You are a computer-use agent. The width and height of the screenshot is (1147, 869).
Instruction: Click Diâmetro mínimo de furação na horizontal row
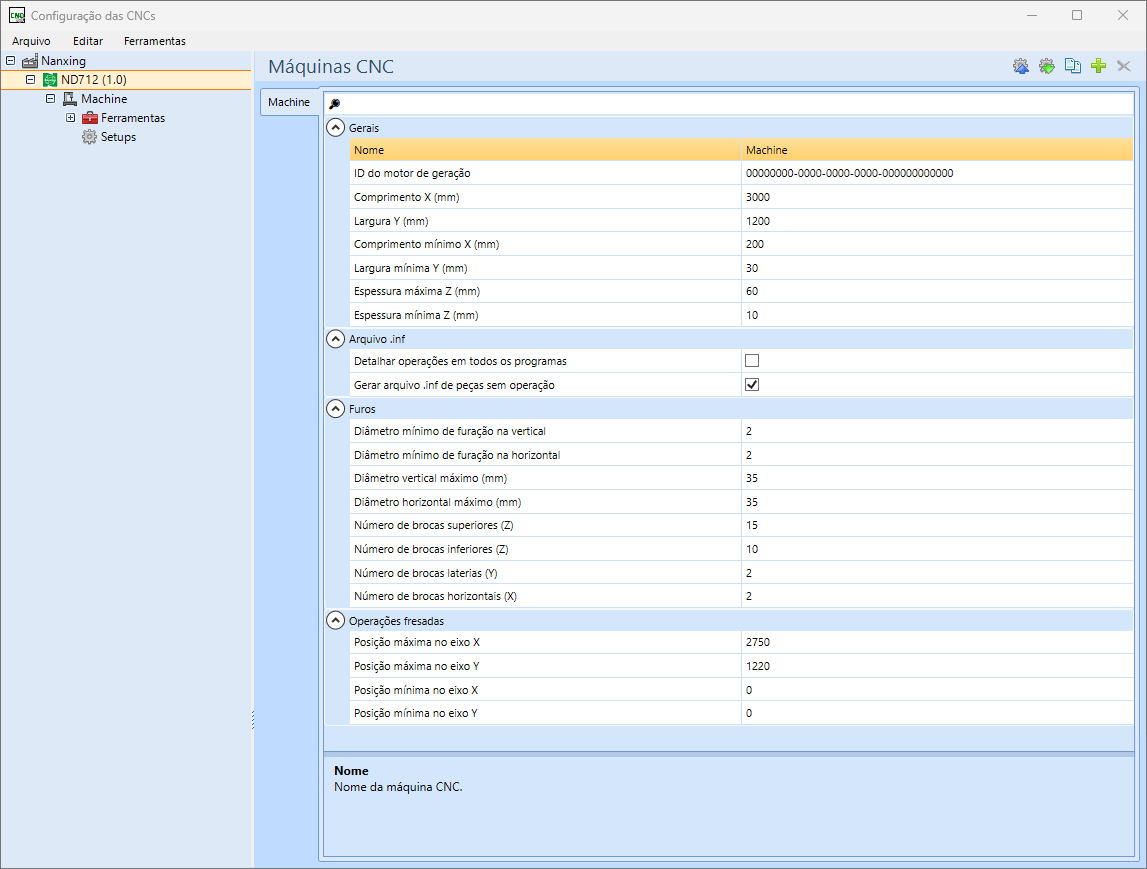(741, 455)
